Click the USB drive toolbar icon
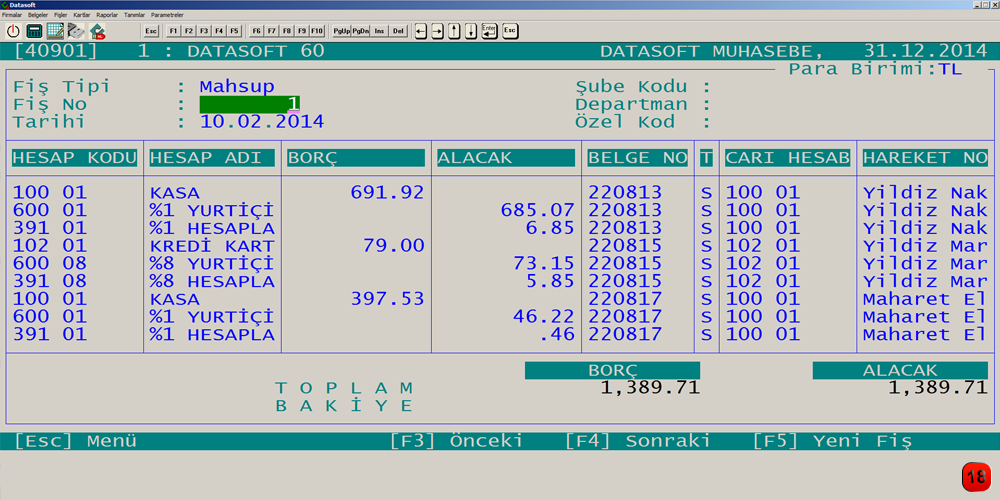This screenshot has width=1000, height=500. [77, 30]
